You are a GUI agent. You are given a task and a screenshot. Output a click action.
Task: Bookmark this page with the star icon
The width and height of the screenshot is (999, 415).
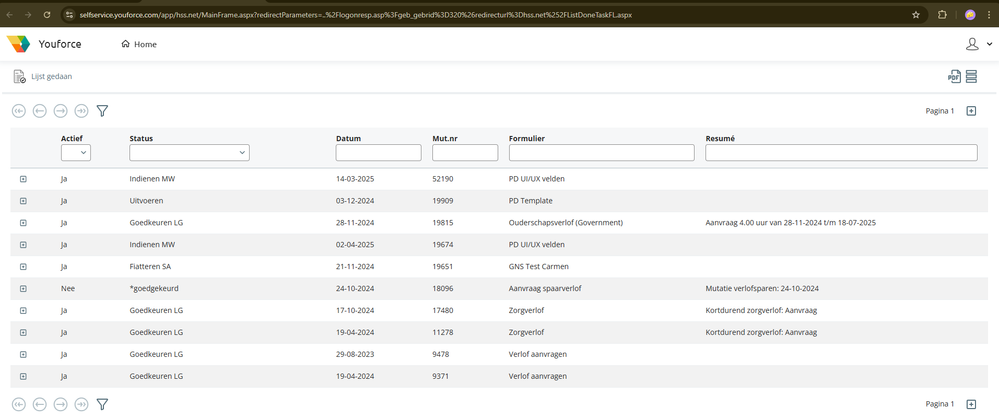[916, 15]
